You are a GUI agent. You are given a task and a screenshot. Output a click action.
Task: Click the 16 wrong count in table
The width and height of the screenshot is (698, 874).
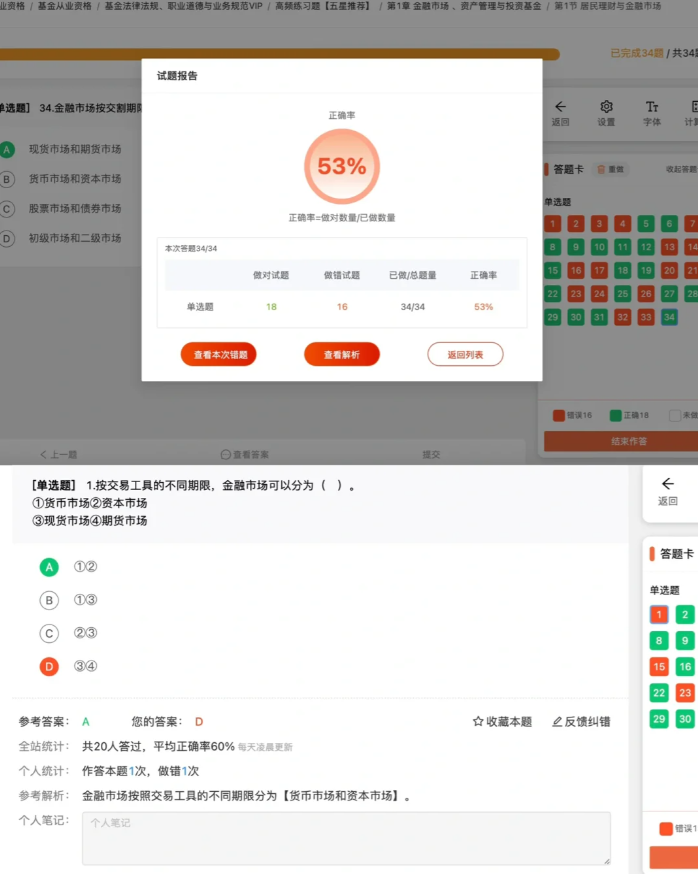coord(342,307)
